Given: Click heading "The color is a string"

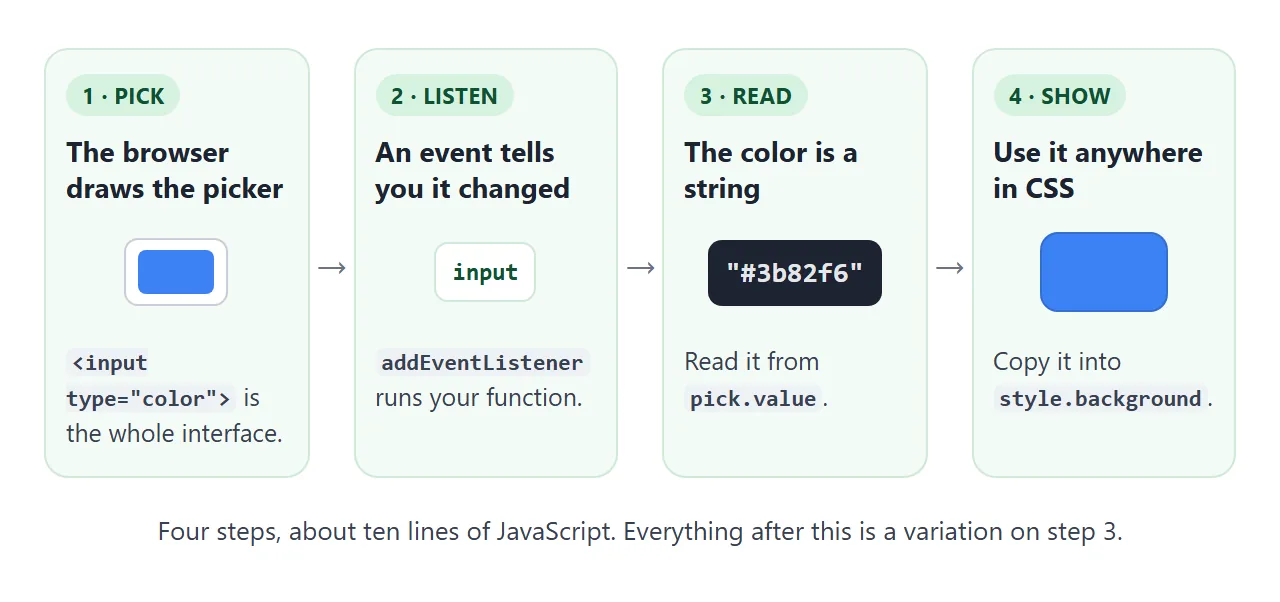Looking at the screenshot, I should point(771,170).
